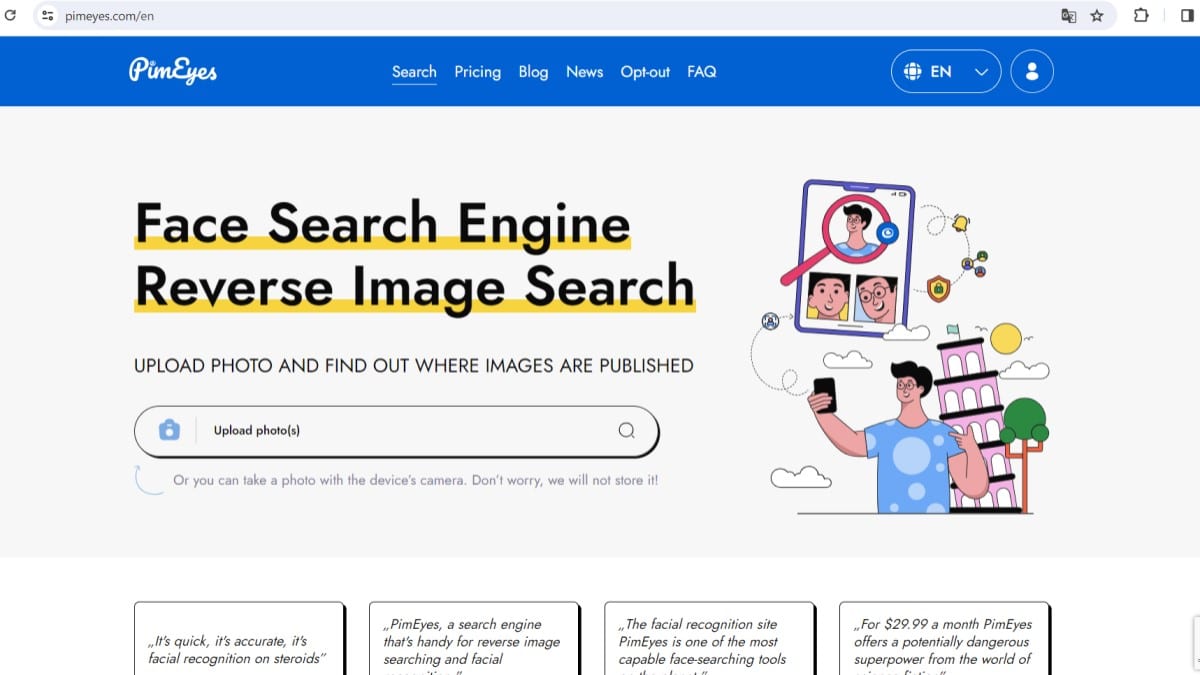Click the magnifier search icon
The width and height of the screenshot is (1200, 675).
626,430
